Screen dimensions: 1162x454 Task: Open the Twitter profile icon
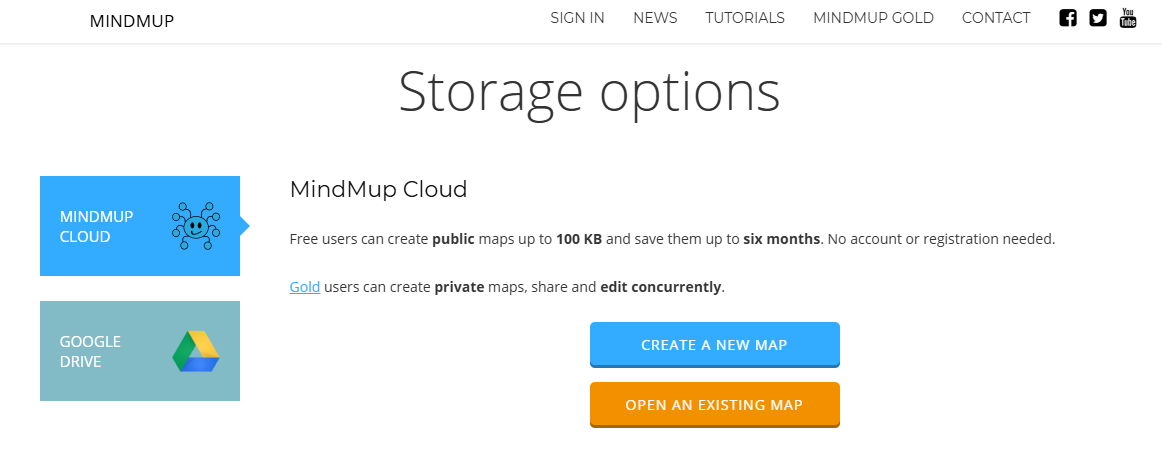(1098, 18)
